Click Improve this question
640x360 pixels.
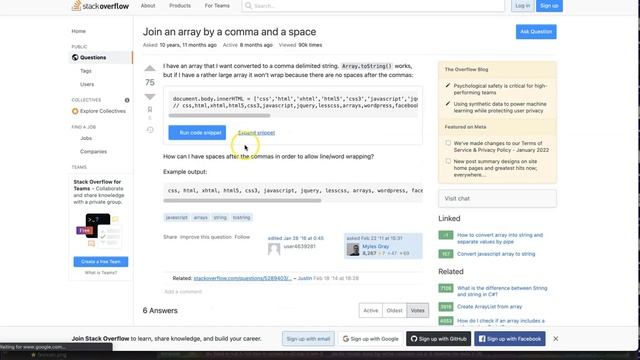pos(206,237)
